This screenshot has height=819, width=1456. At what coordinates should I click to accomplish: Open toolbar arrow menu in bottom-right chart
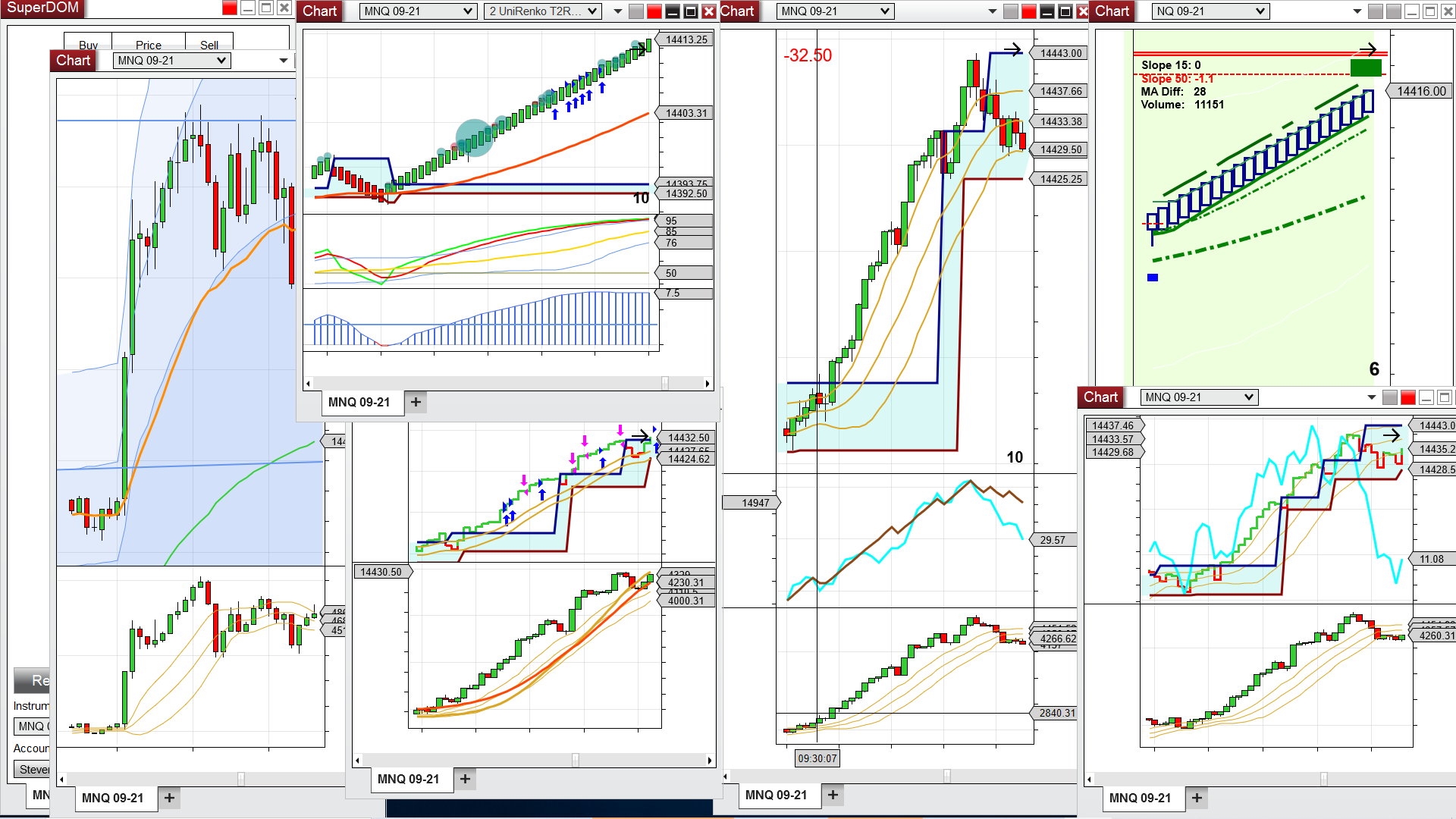tap(1371, 397)
